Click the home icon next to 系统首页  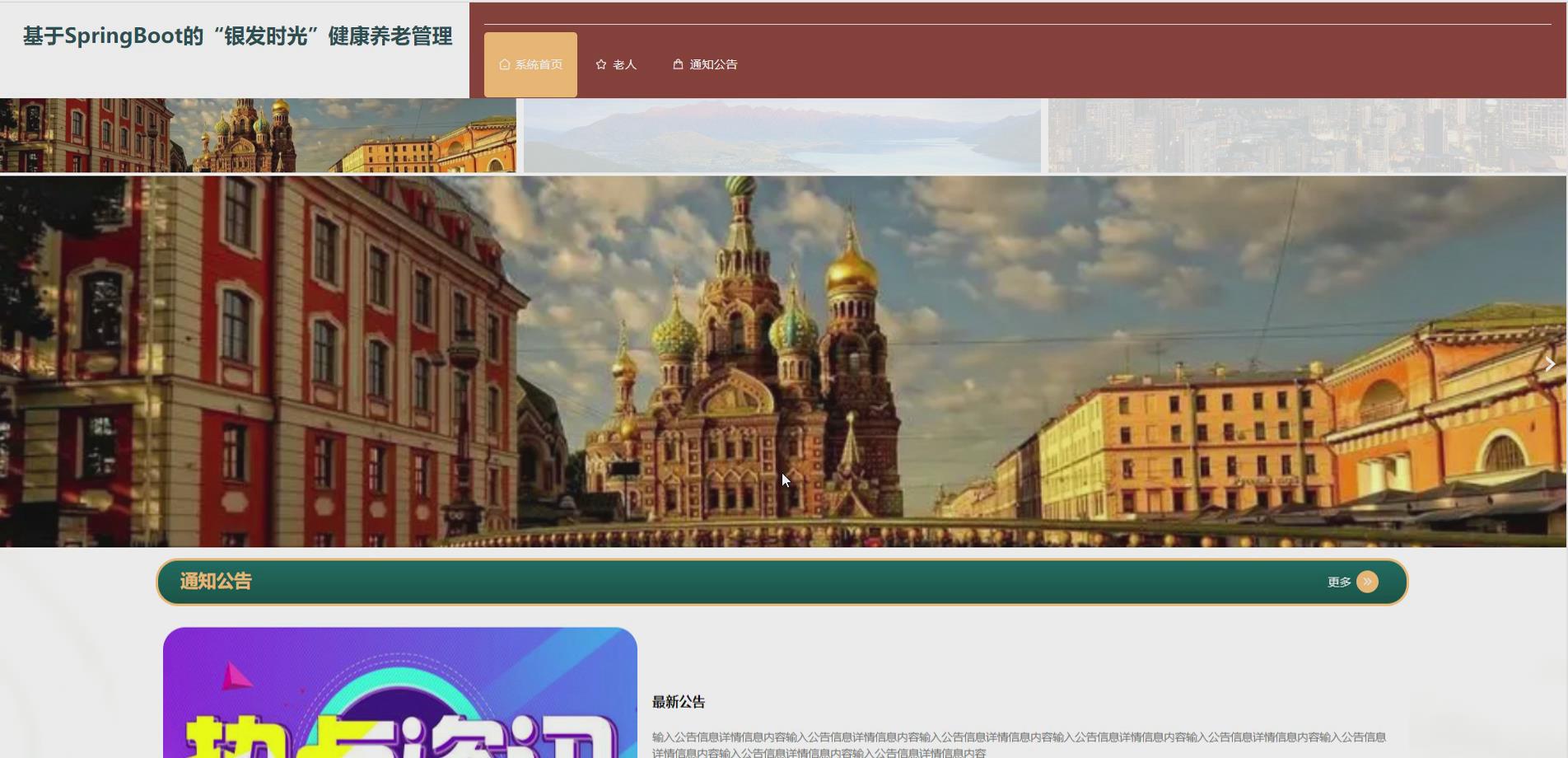503,63
